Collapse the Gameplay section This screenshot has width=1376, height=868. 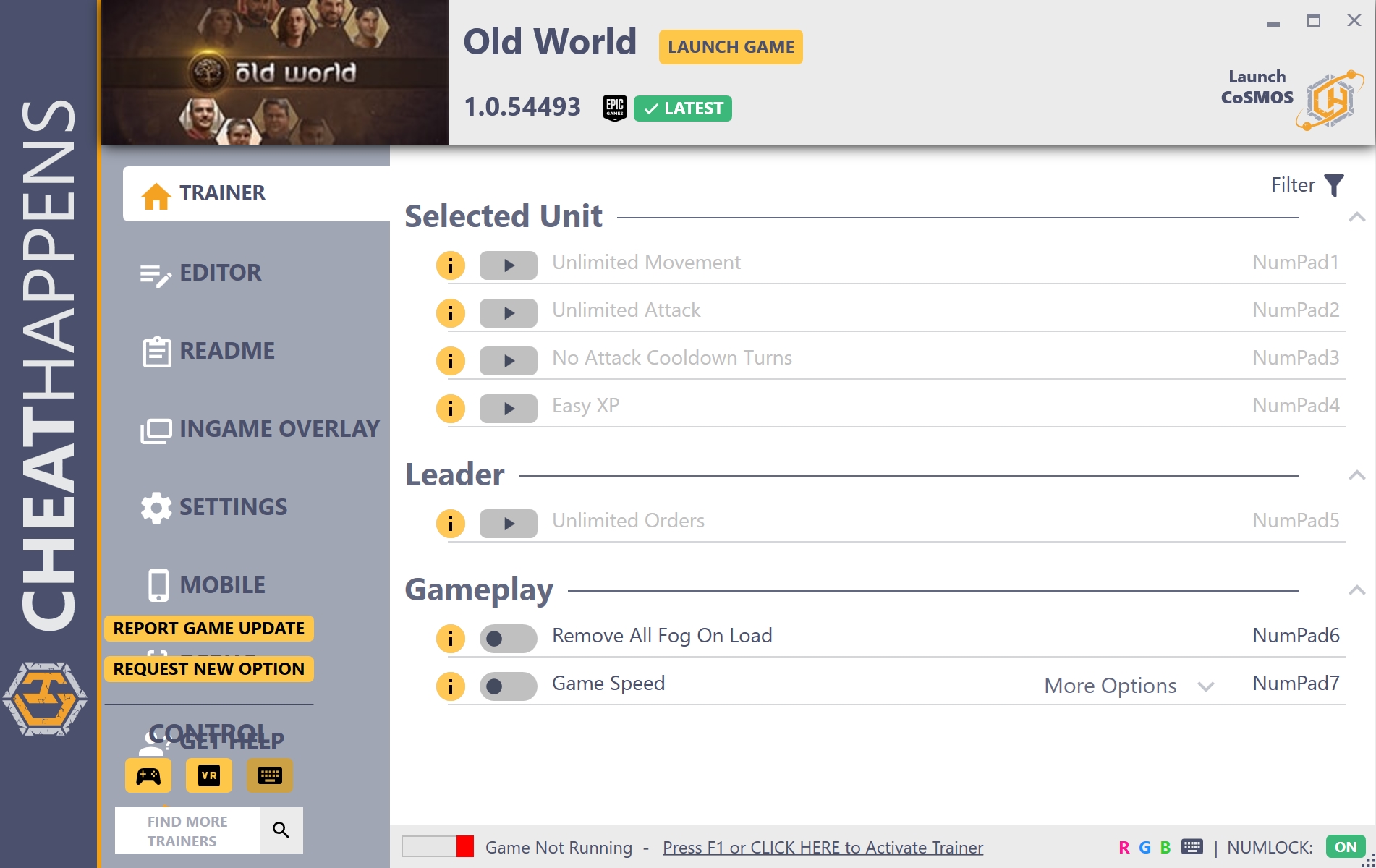[x=1357, y=590]
